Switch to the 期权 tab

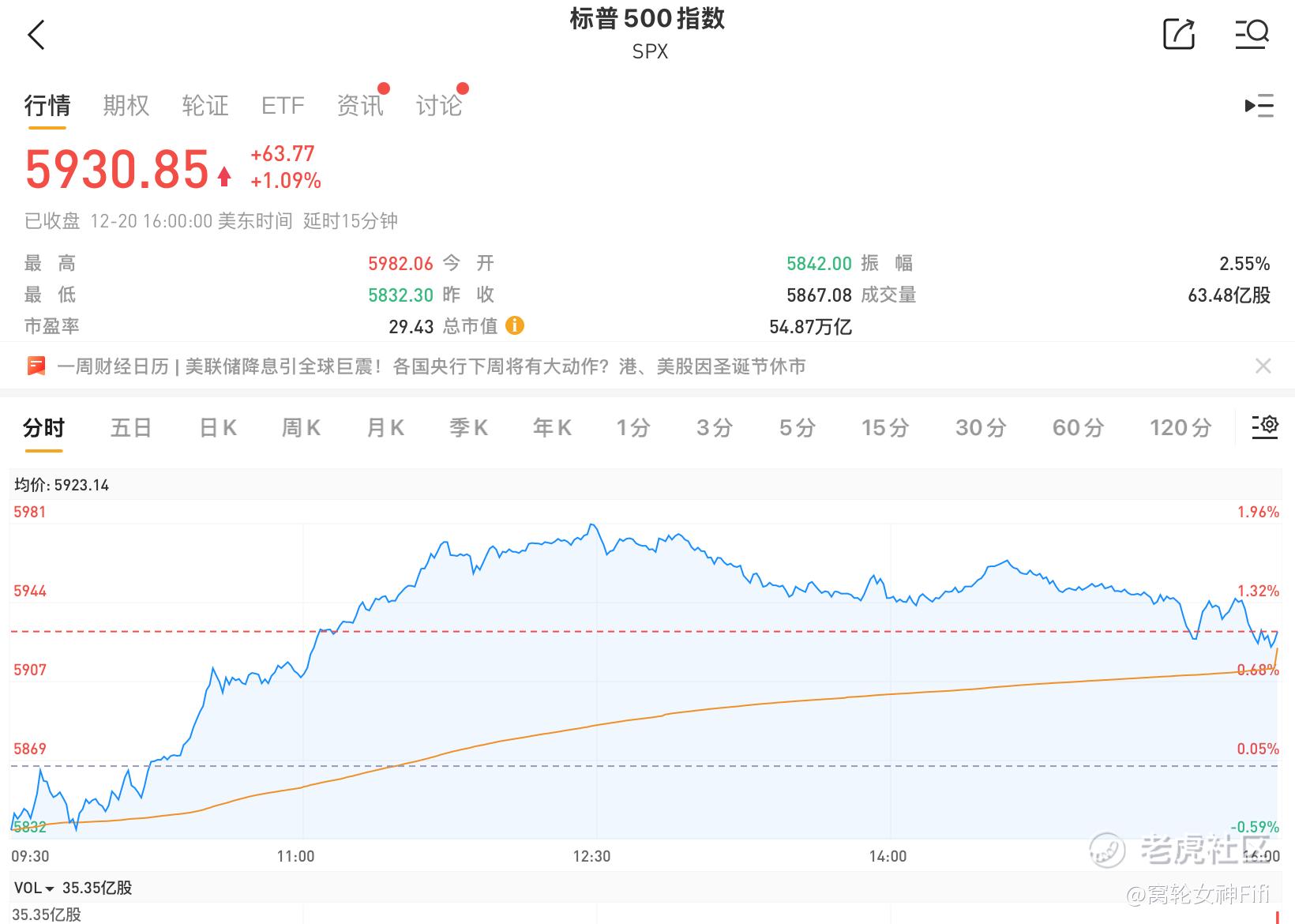(x=126, y=105)
